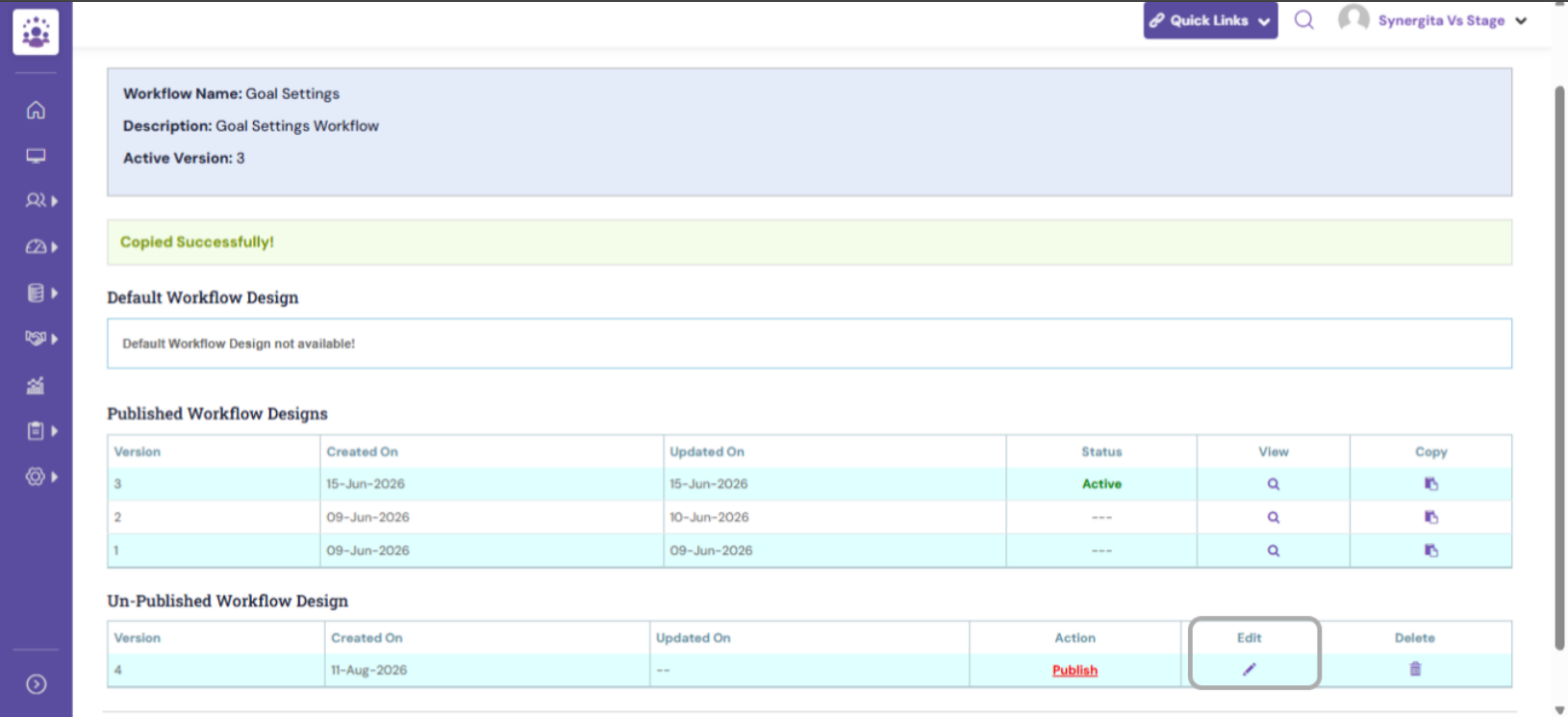Viewport: 1568px width, 717px height.
Task: Expand the people sidebar submenu arrow
Action: tap(55, 201)
